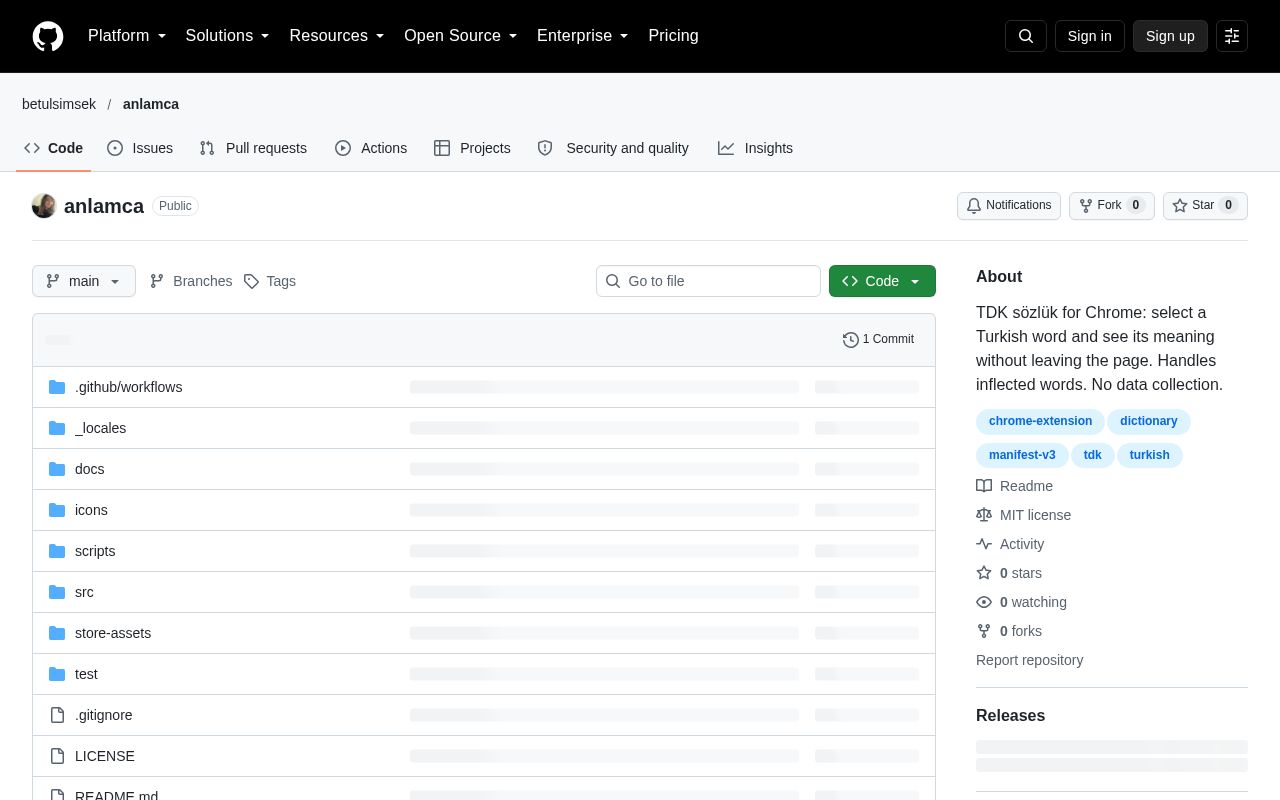Open the store-assets folder
Screen dimensions: 1280x800
[113, 633]
